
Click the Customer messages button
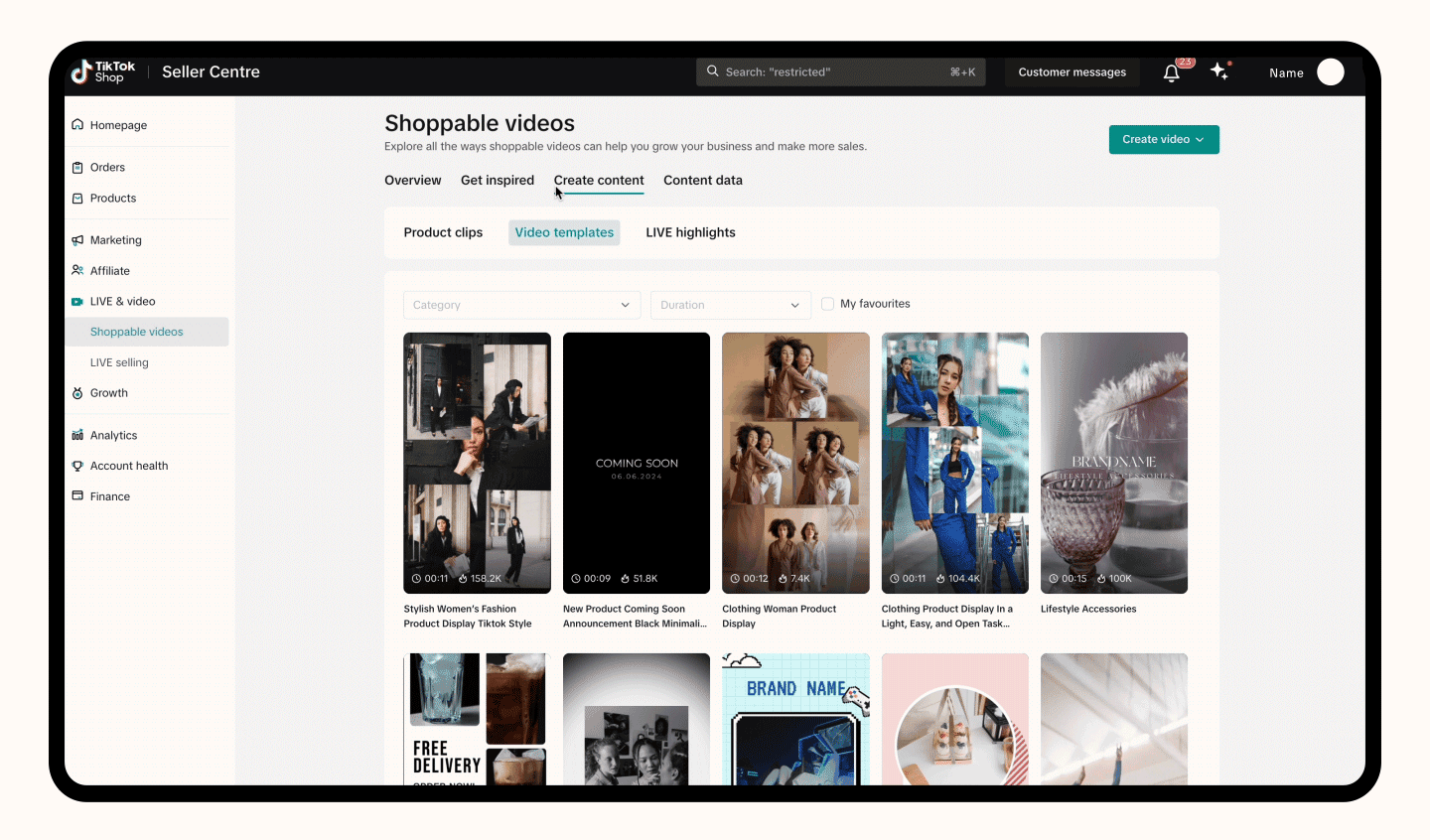1072,71
